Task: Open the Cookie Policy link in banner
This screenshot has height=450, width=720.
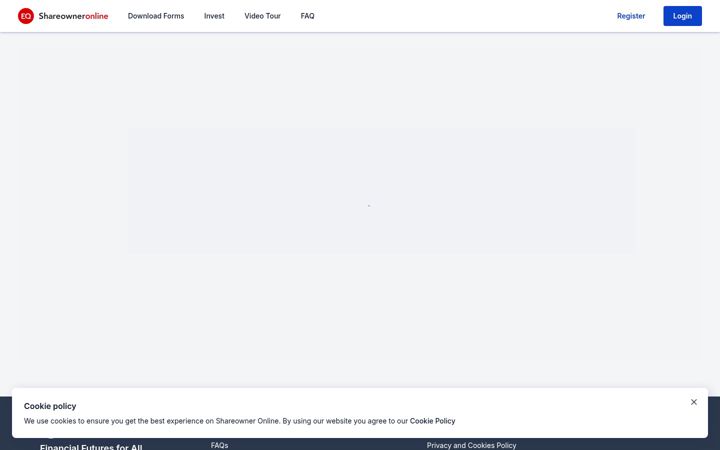Action: tap(432, 421)
